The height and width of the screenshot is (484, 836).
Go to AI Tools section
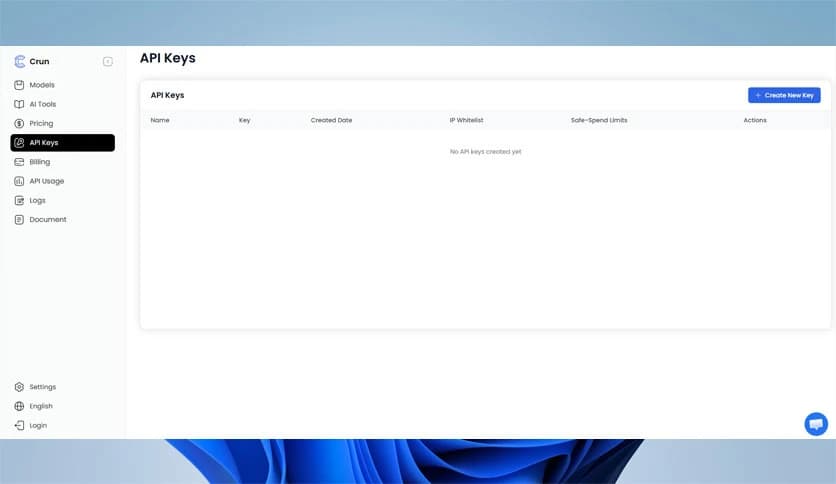point(43,104)
